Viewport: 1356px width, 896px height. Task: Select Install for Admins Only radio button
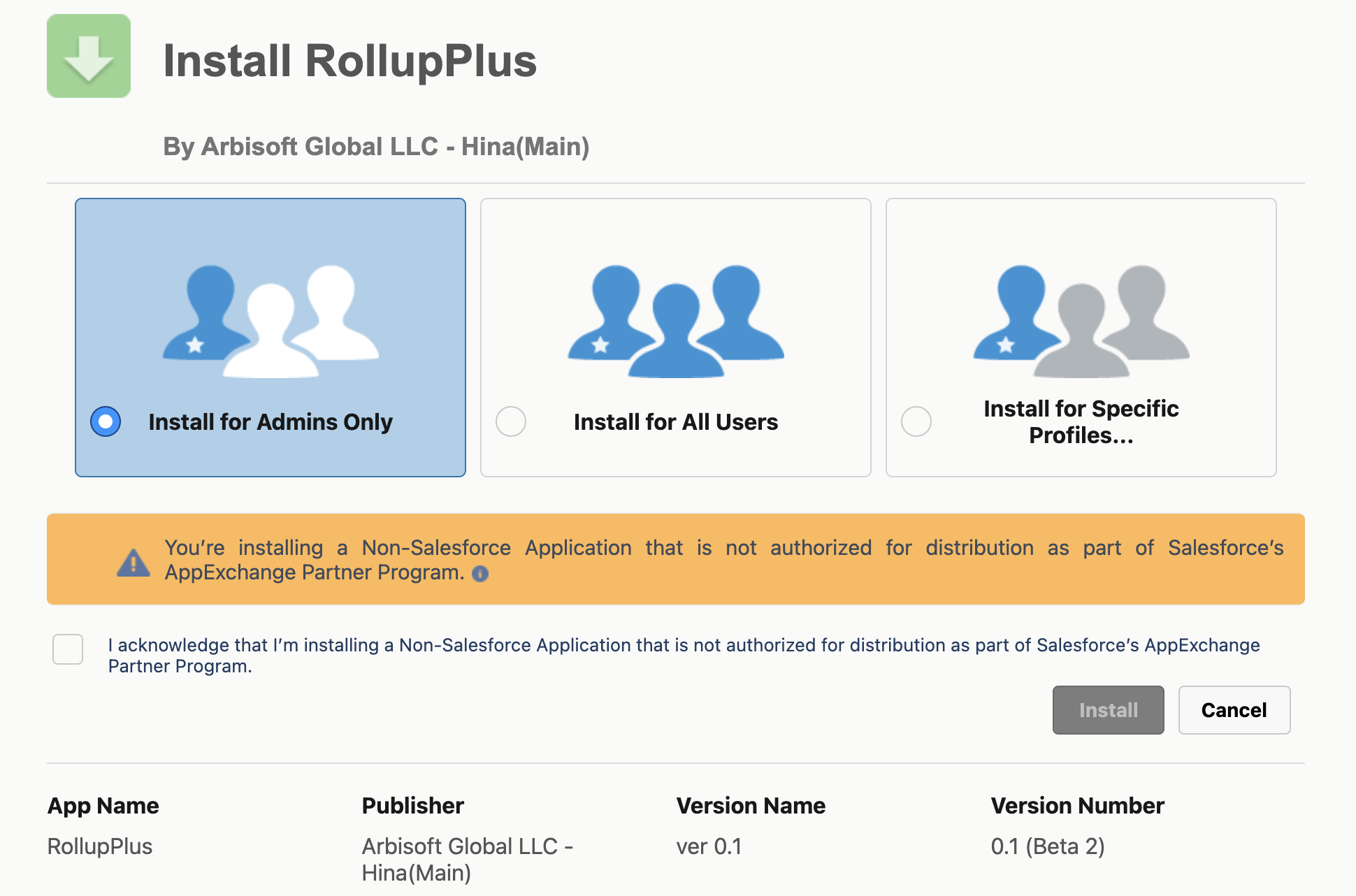click(x=106, y=421)
